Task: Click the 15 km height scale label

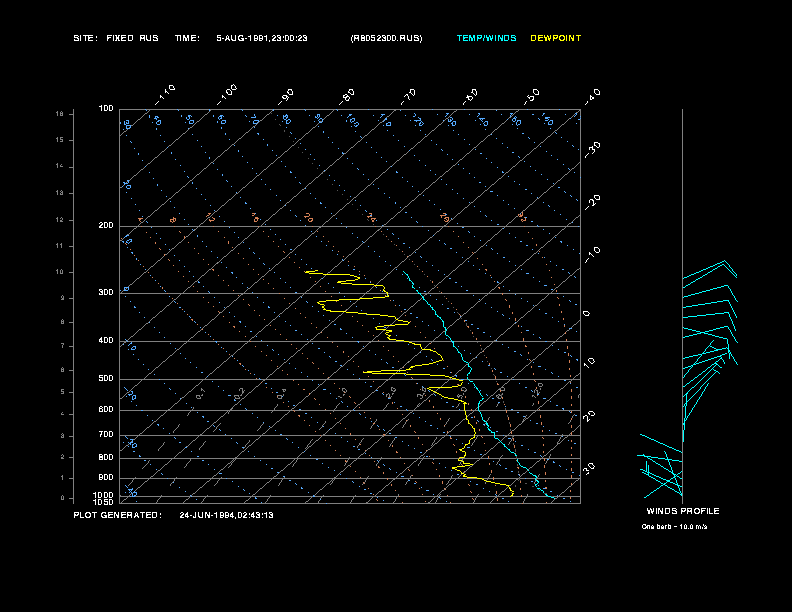Action: point(60,140)
